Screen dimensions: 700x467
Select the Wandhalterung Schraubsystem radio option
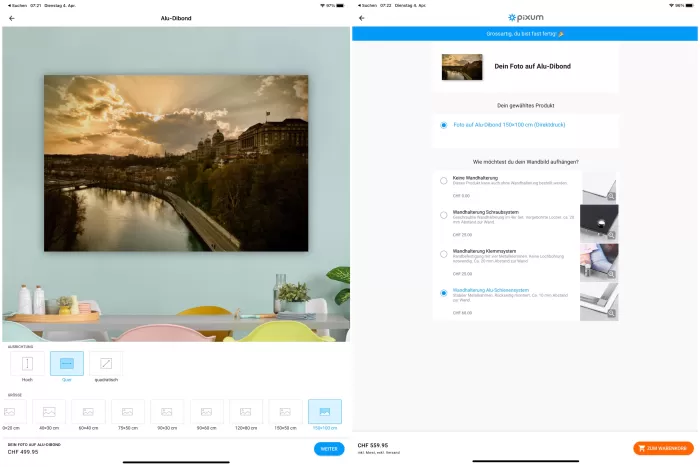[443, 215]
